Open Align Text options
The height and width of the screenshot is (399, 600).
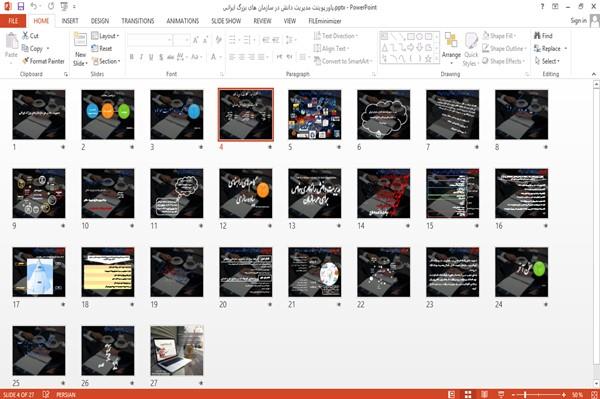(331, 49)
